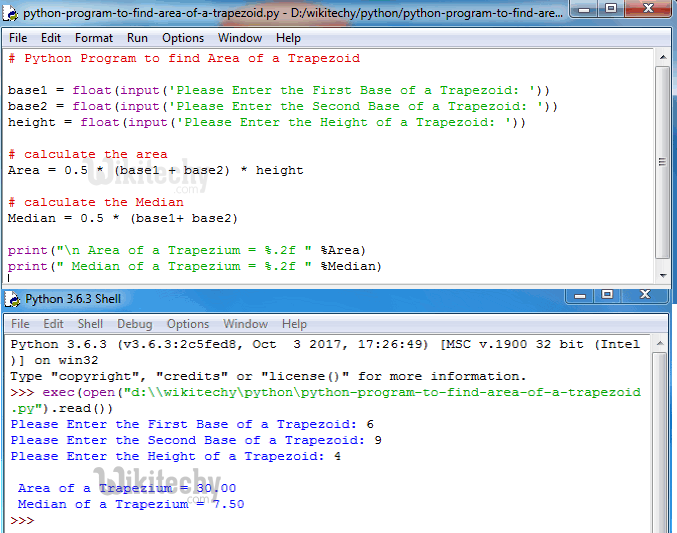Click the Python file icon in editor title bar
The width and height of the screenshot is (677, 533).
tap(10, 13)
